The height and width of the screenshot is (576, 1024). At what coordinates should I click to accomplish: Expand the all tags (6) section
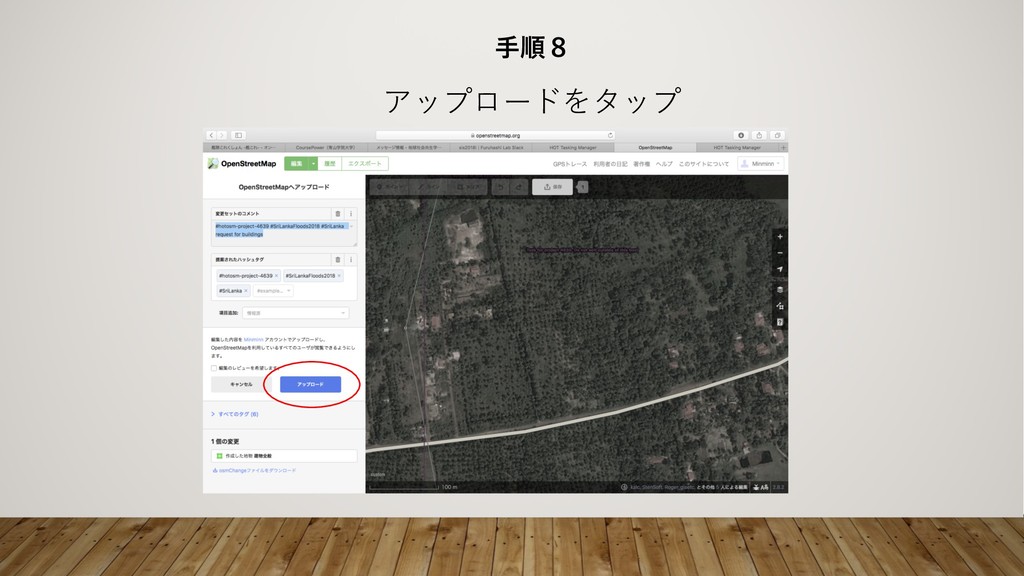click(x=235, y=414)
